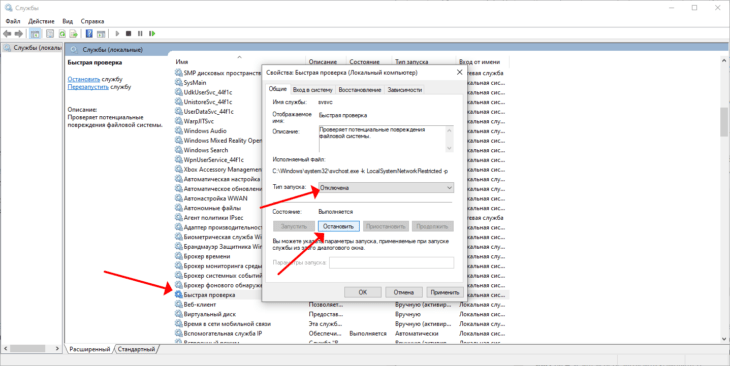Click the Forward arrow toolbar icon
Image resolution: width=730 pixels, height=366 pixels.
[19, 34]
